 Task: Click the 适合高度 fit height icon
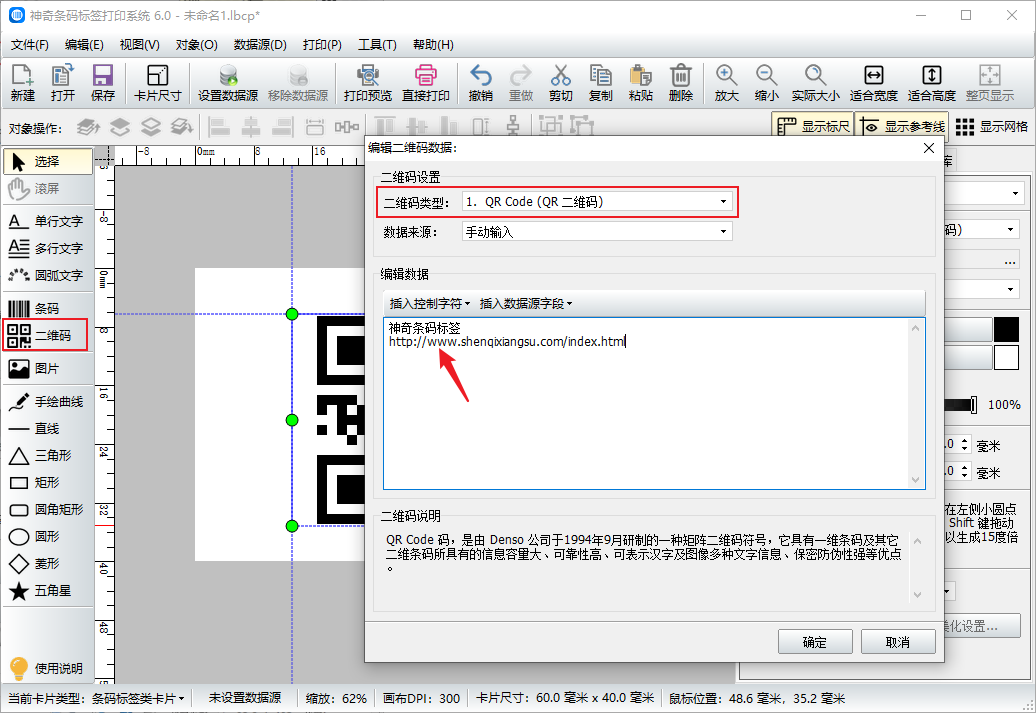932,83
